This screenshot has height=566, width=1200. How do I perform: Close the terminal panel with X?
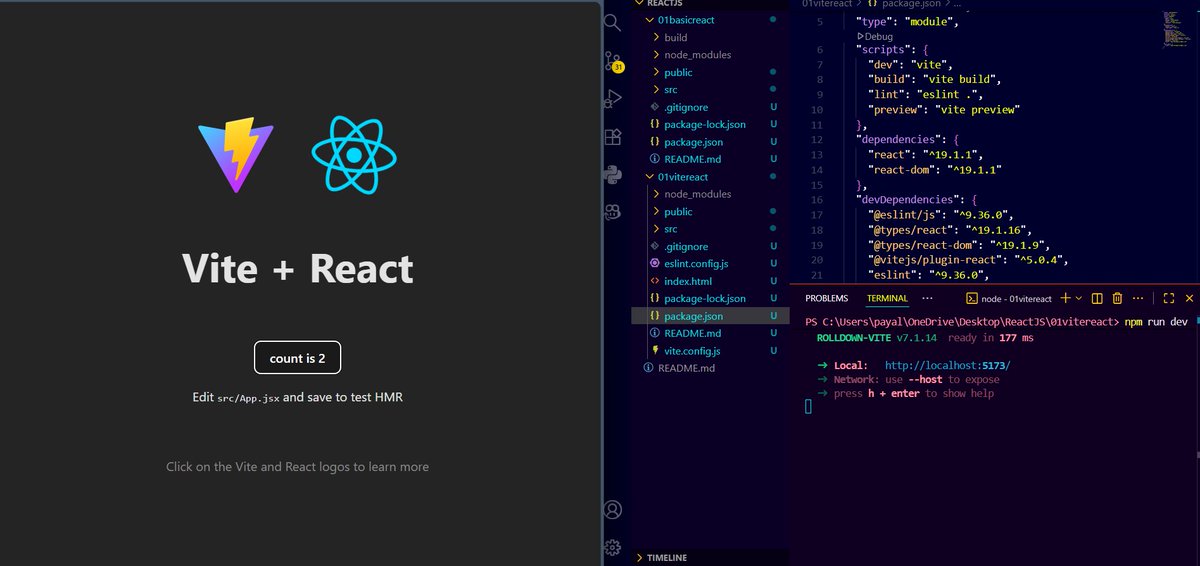tap(1188, 298)
